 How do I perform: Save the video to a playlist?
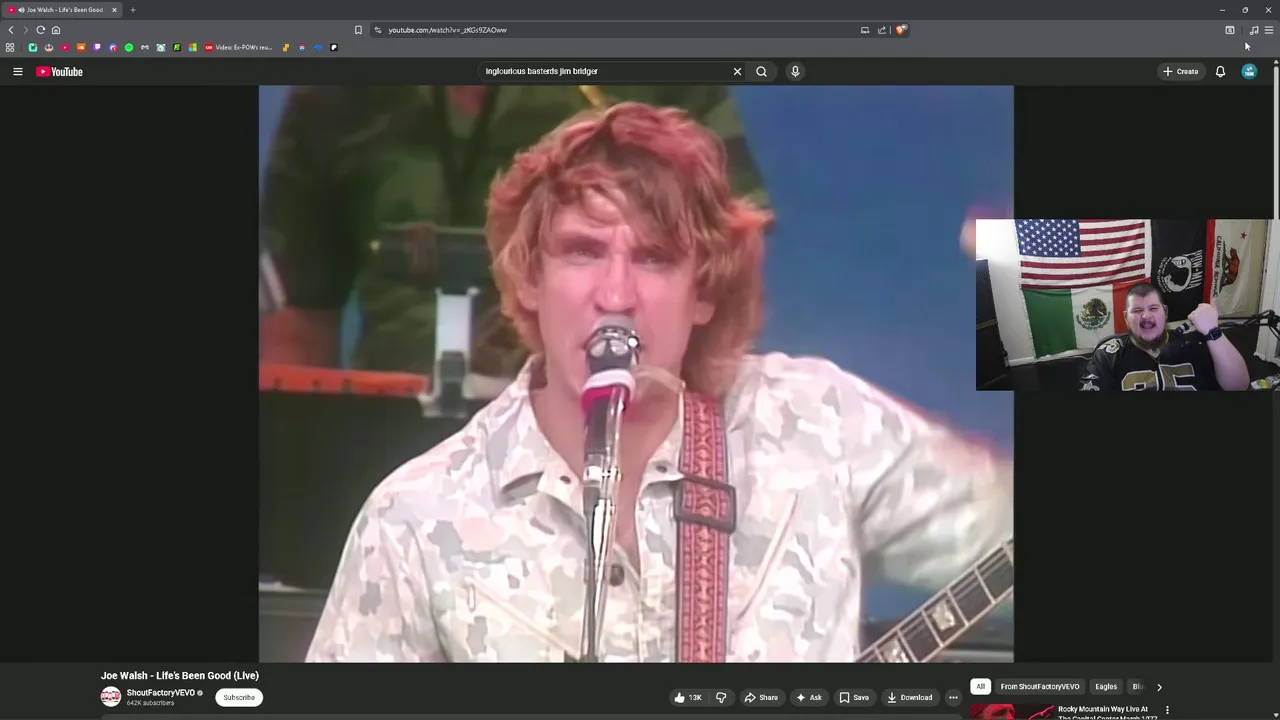(x=854, y=697)
